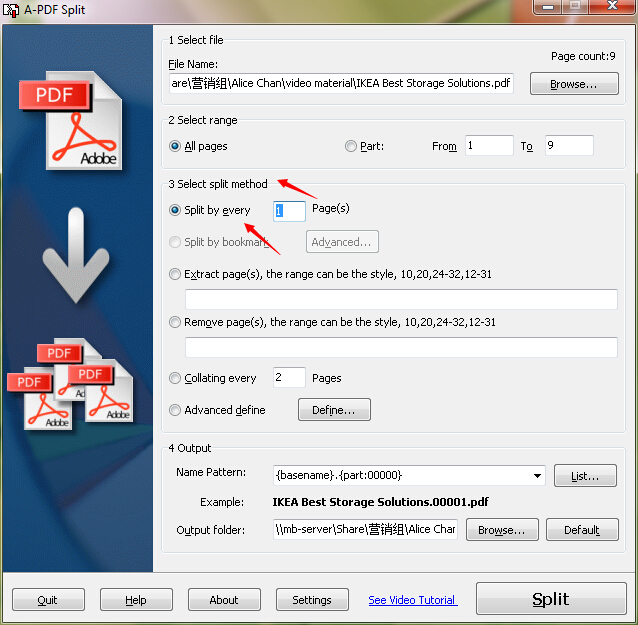Open the Settings button at the bottom
This screenshot has height=625, width=638.
[x=312, y=600]
